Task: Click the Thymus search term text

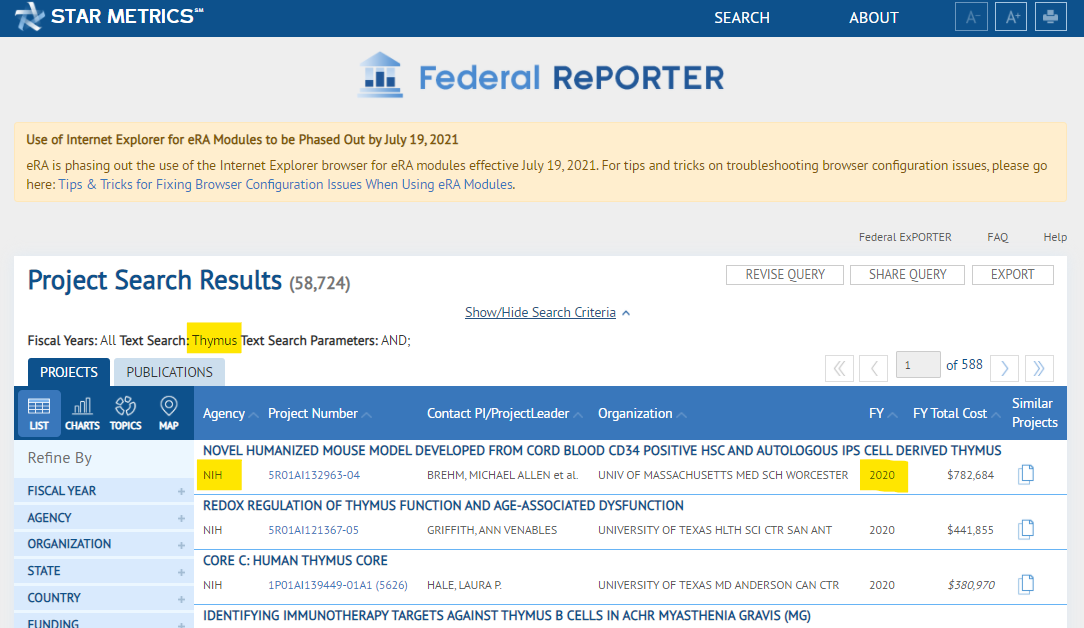Action: (214, 340)
